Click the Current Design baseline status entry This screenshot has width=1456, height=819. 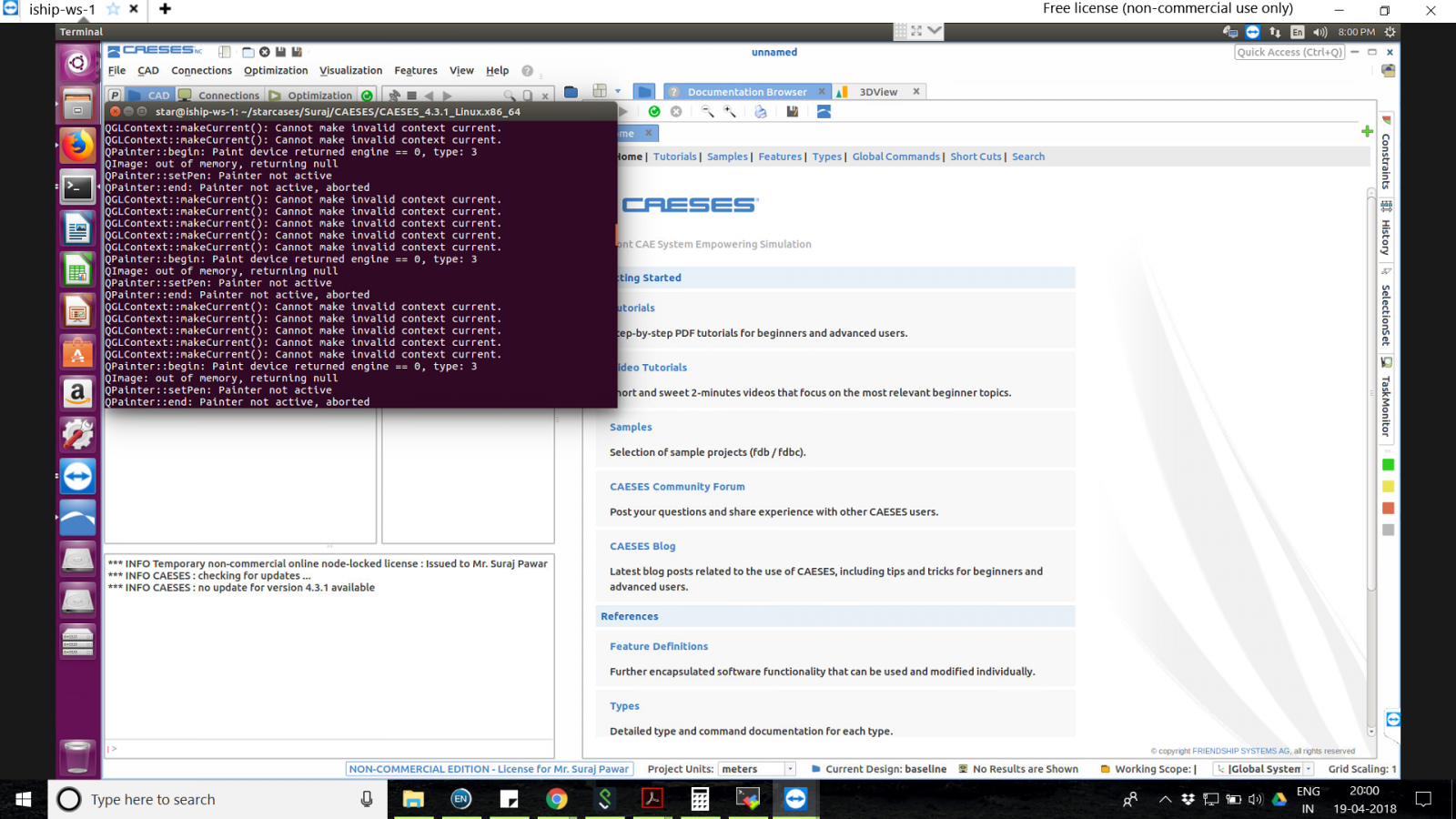click(x=878, y=769)
